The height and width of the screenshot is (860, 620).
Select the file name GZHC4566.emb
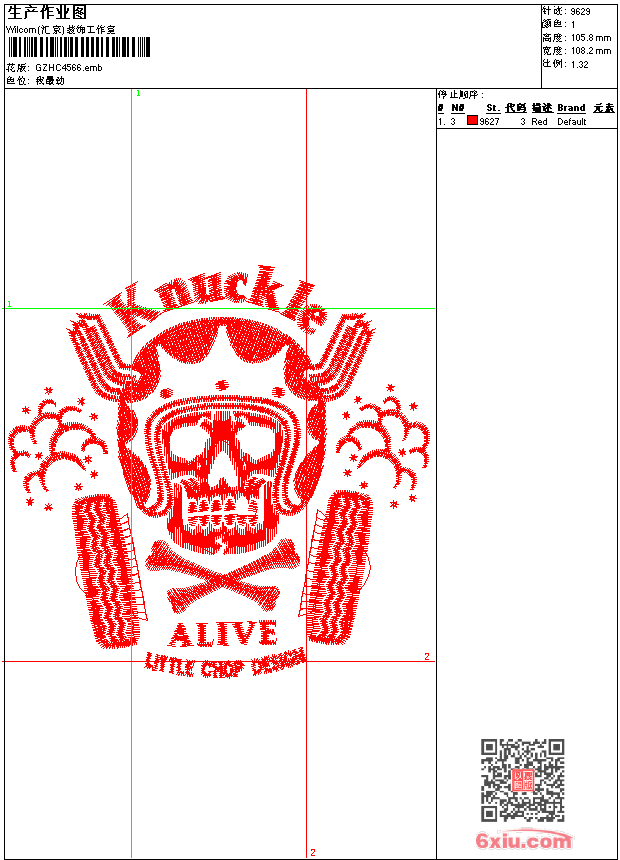coord(69,67)
